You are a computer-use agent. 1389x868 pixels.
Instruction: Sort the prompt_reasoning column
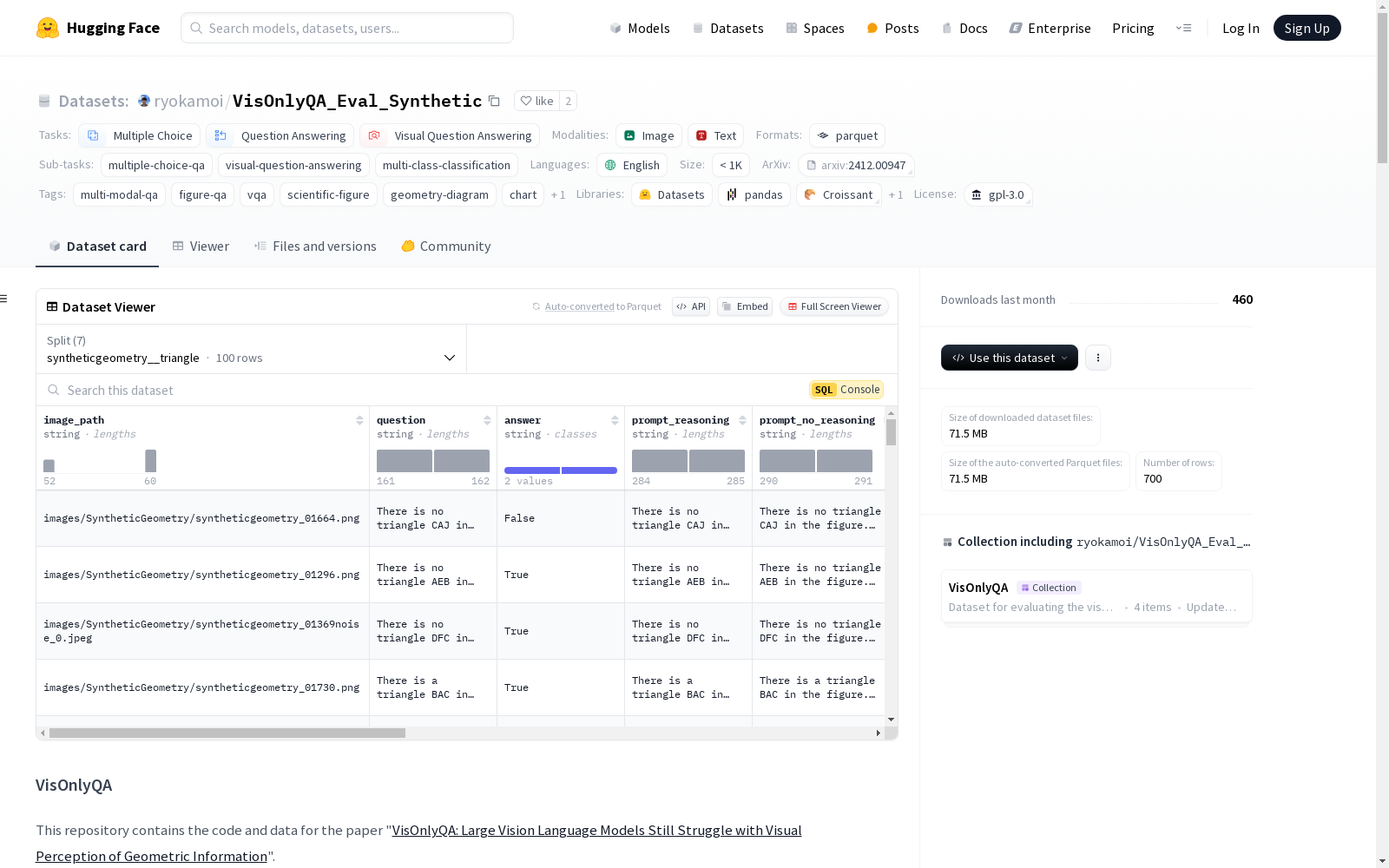tap(742, 420)
